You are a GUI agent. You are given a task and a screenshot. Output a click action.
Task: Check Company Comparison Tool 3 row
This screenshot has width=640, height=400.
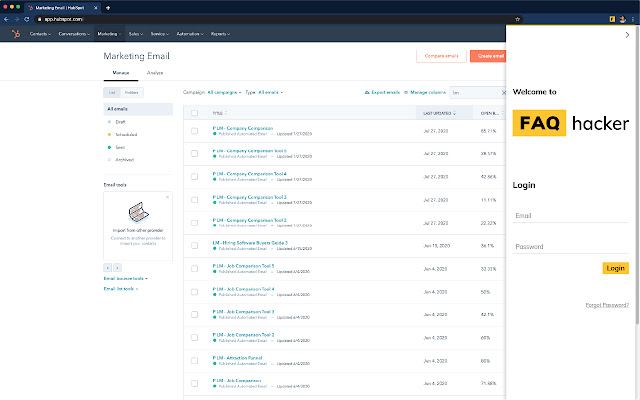[x=195, y=200]
